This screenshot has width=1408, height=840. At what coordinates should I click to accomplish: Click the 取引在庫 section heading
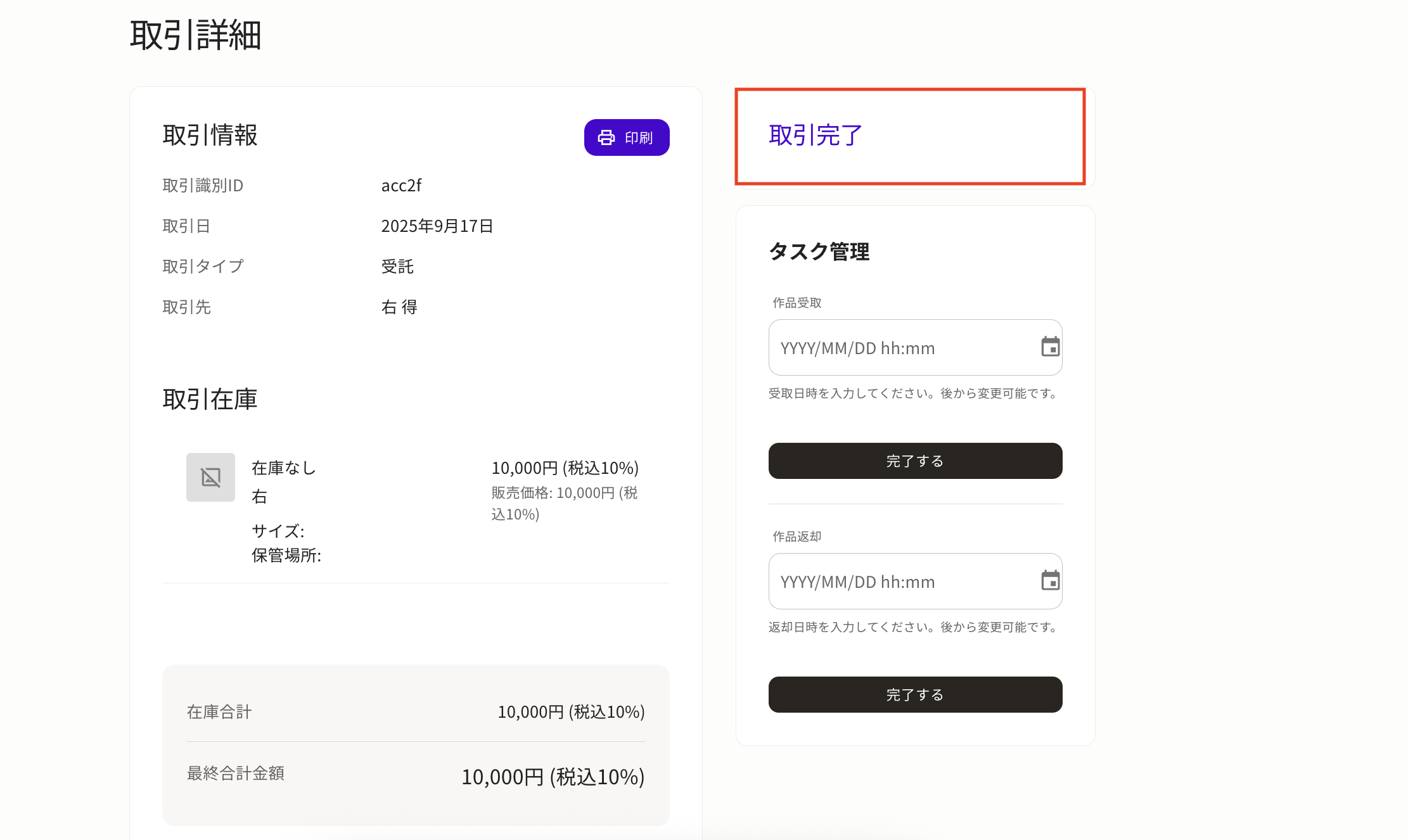pos(210,400)
